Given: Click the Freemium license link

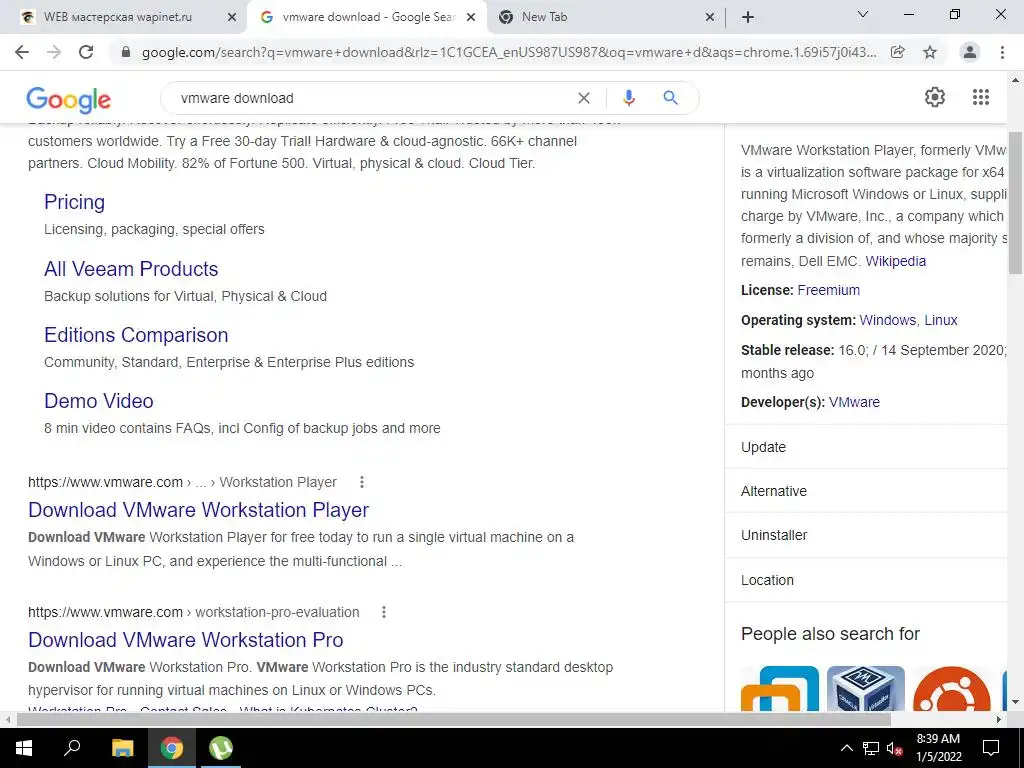Looking at the screenshot, I should (829, 290).
